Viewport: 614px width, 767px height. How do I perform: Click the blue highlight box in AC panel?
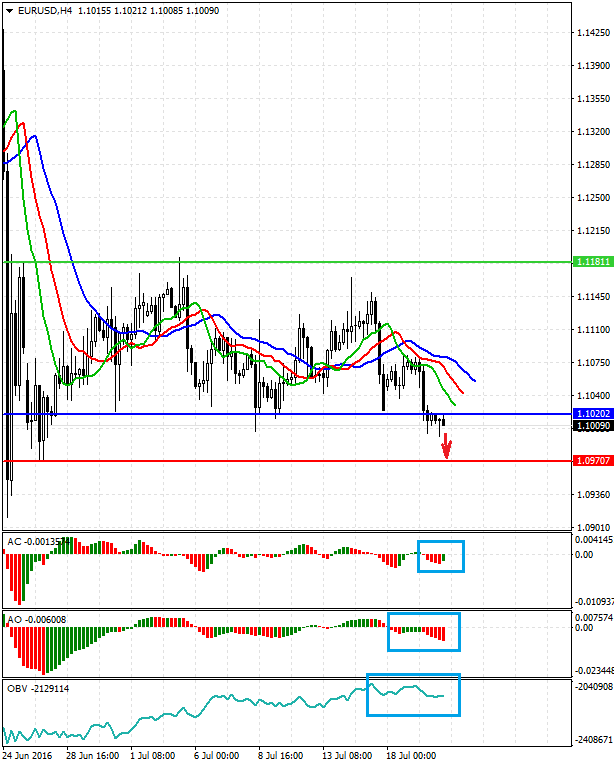(441, 556)
